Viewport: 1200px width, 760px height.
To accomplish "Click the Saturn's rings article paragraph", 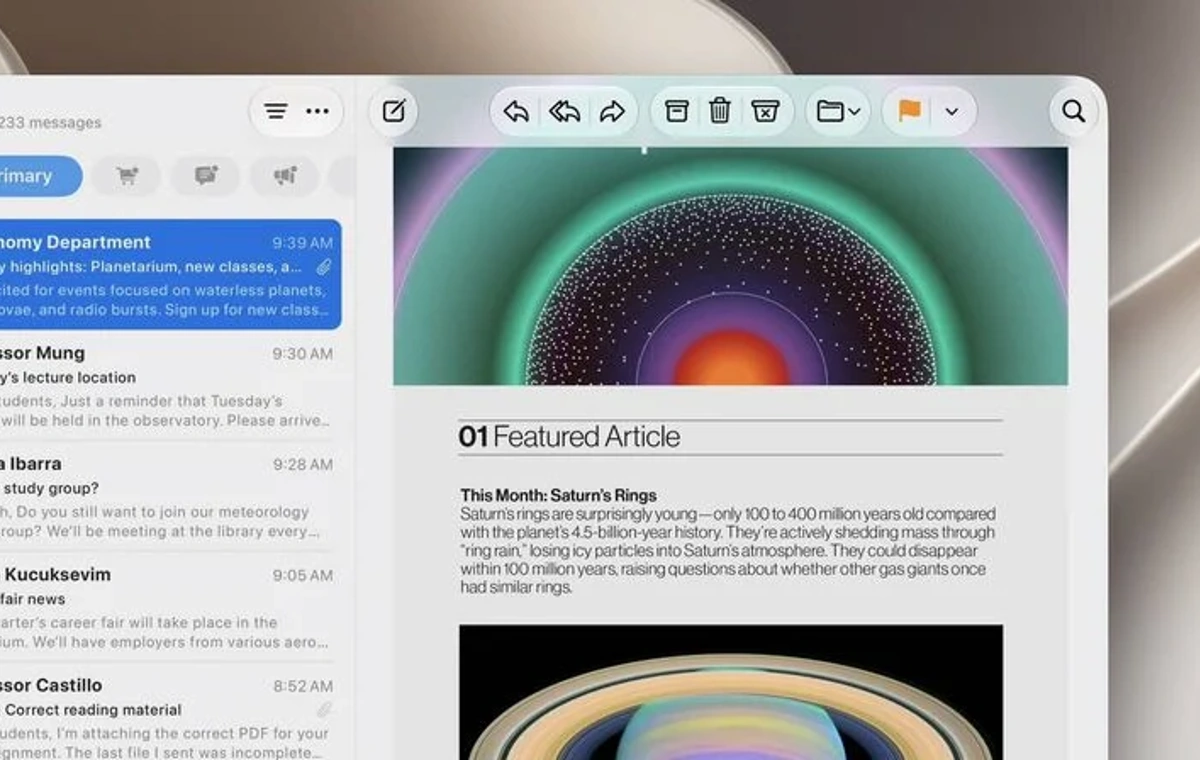I will coord(728,551).
